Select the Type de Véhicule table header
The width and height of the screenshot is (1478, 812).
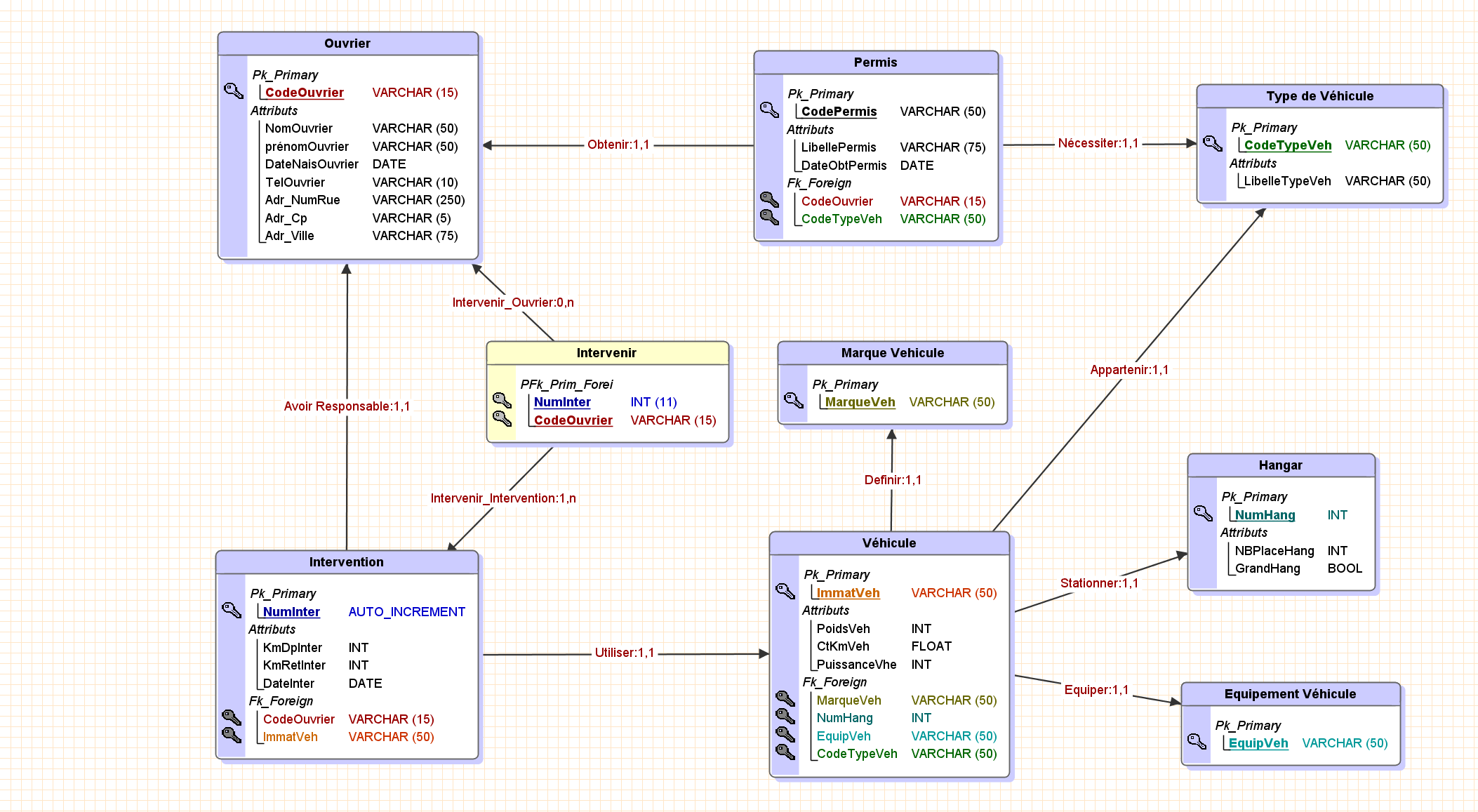tap(1320, 96)
